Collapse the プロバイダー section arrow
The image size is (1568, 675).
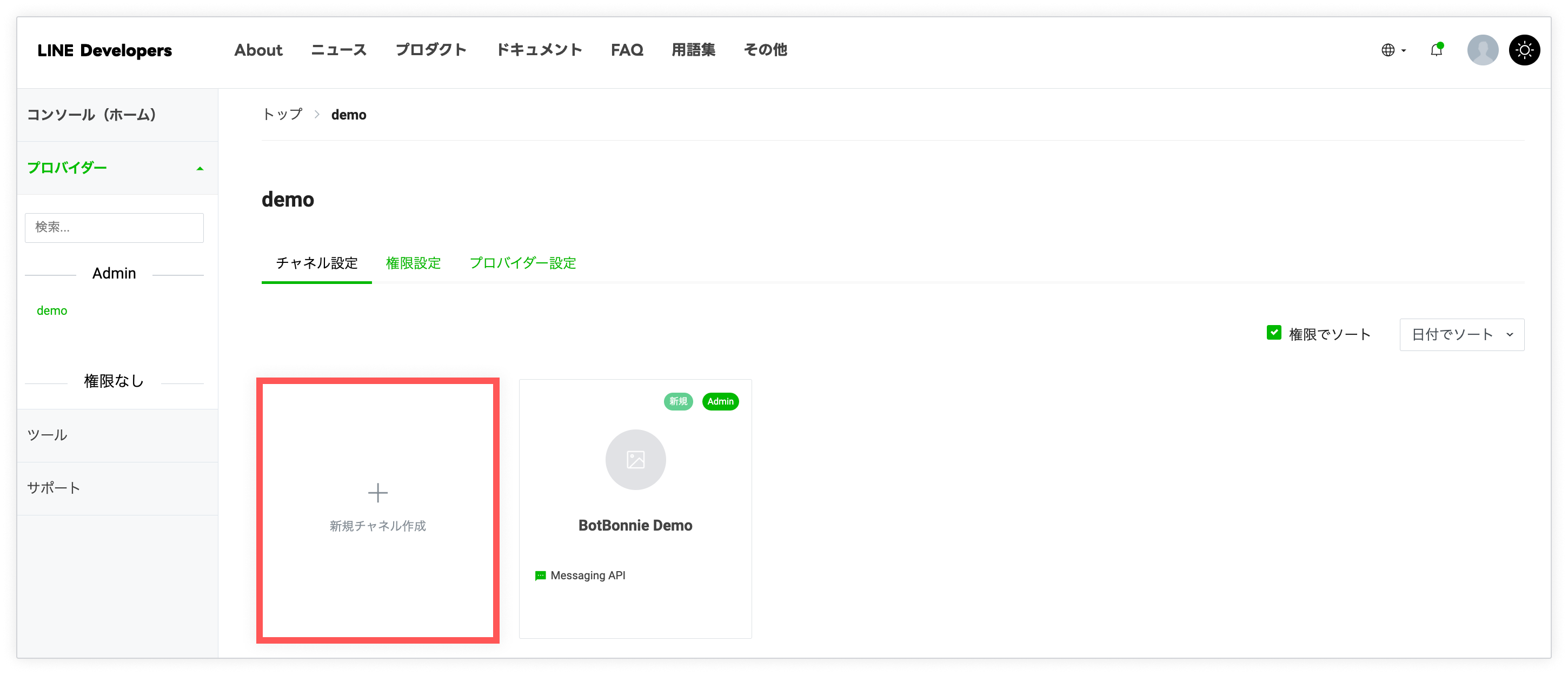(200, 169)
